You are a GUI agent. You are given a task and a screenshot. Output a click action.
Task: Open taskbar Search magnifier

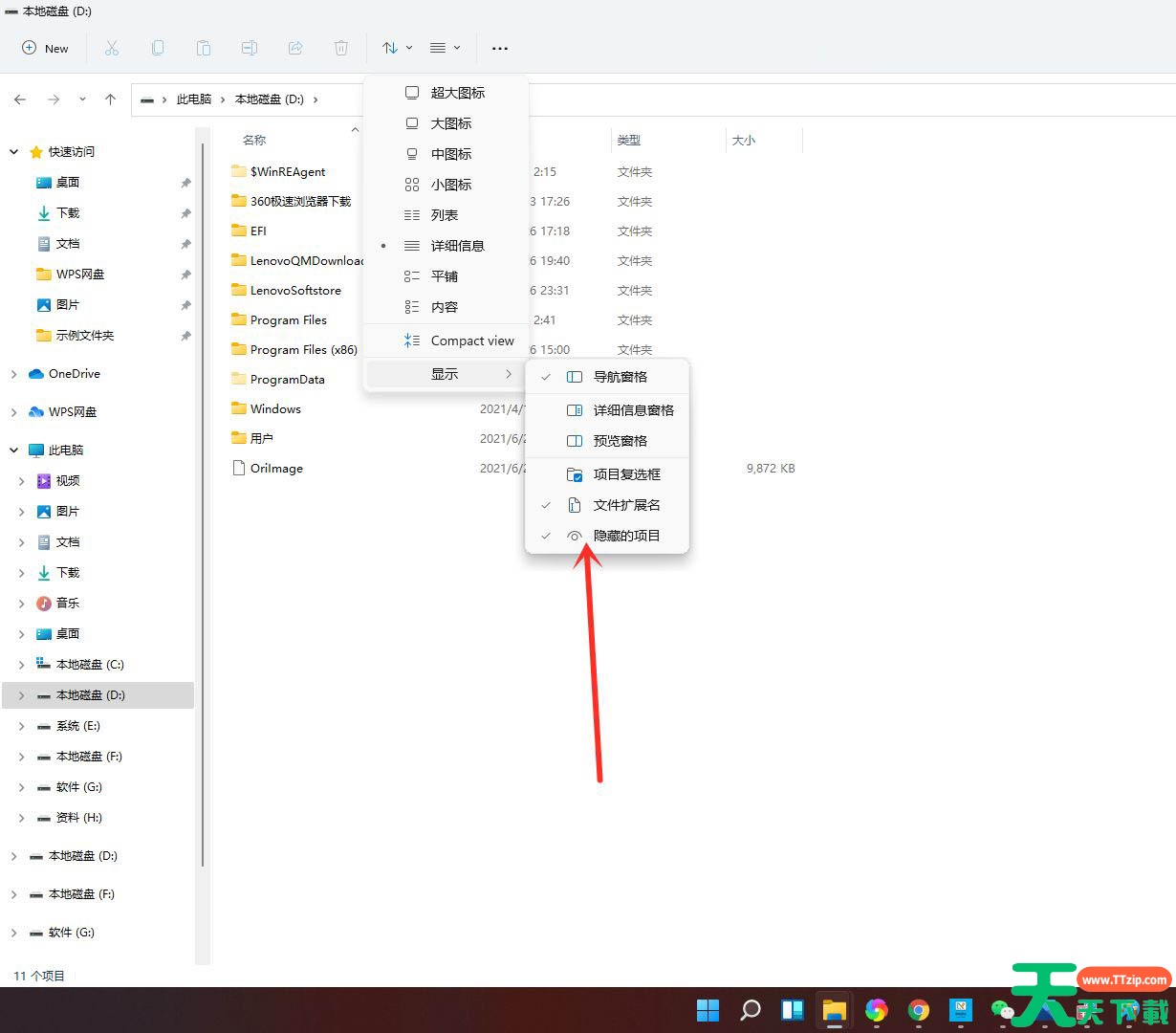pyautogui.click(x=751, y=1010)
